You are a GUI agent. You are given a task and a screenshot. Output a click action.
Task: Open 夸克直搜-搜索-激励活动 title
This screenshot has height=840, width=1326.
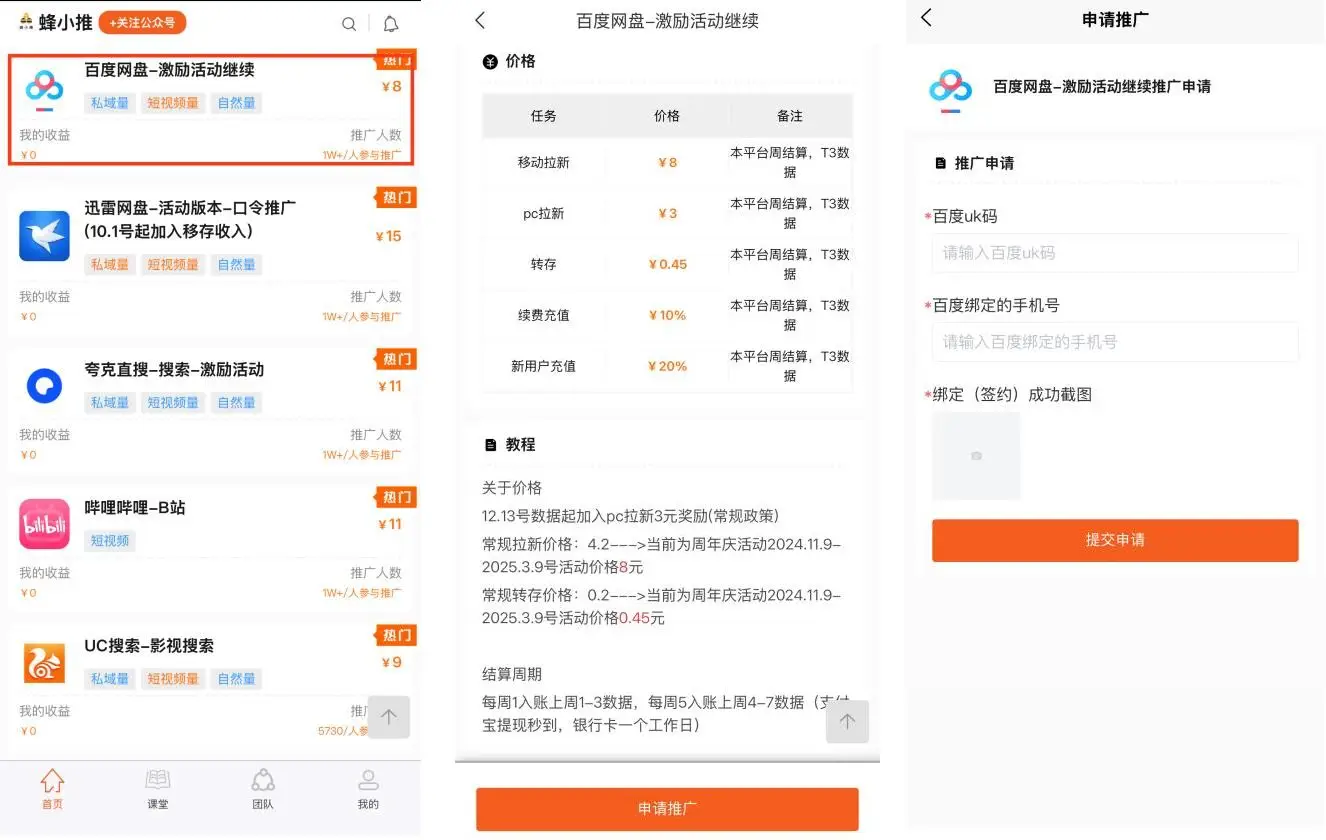pyautogui.click(x=174, y=370)
